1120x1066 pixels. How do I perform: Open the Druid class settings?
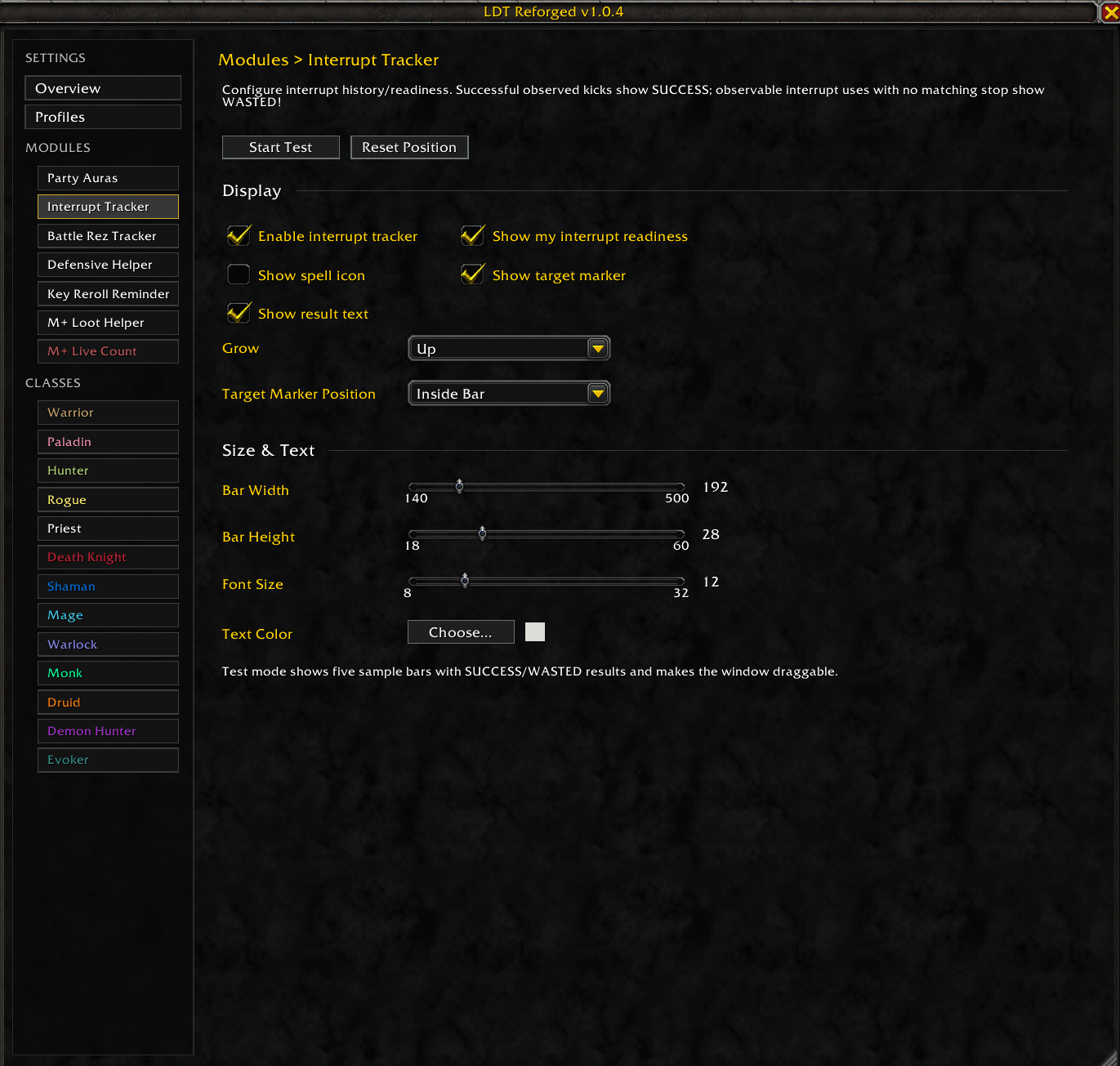(x=108, y=702)
